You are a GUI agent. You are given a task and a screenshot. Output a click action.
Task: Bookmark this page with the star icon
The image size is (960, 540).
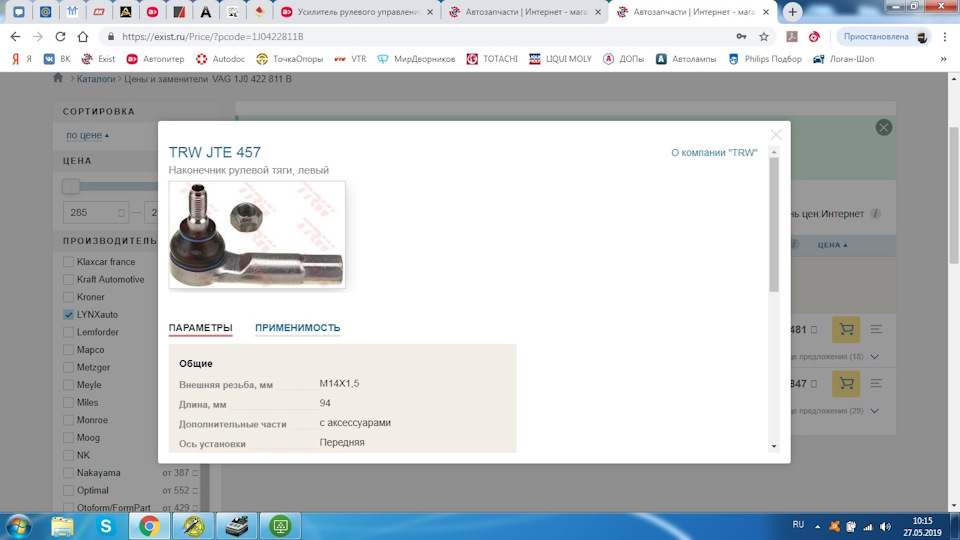pyautogui.click(x=763, y=37)
